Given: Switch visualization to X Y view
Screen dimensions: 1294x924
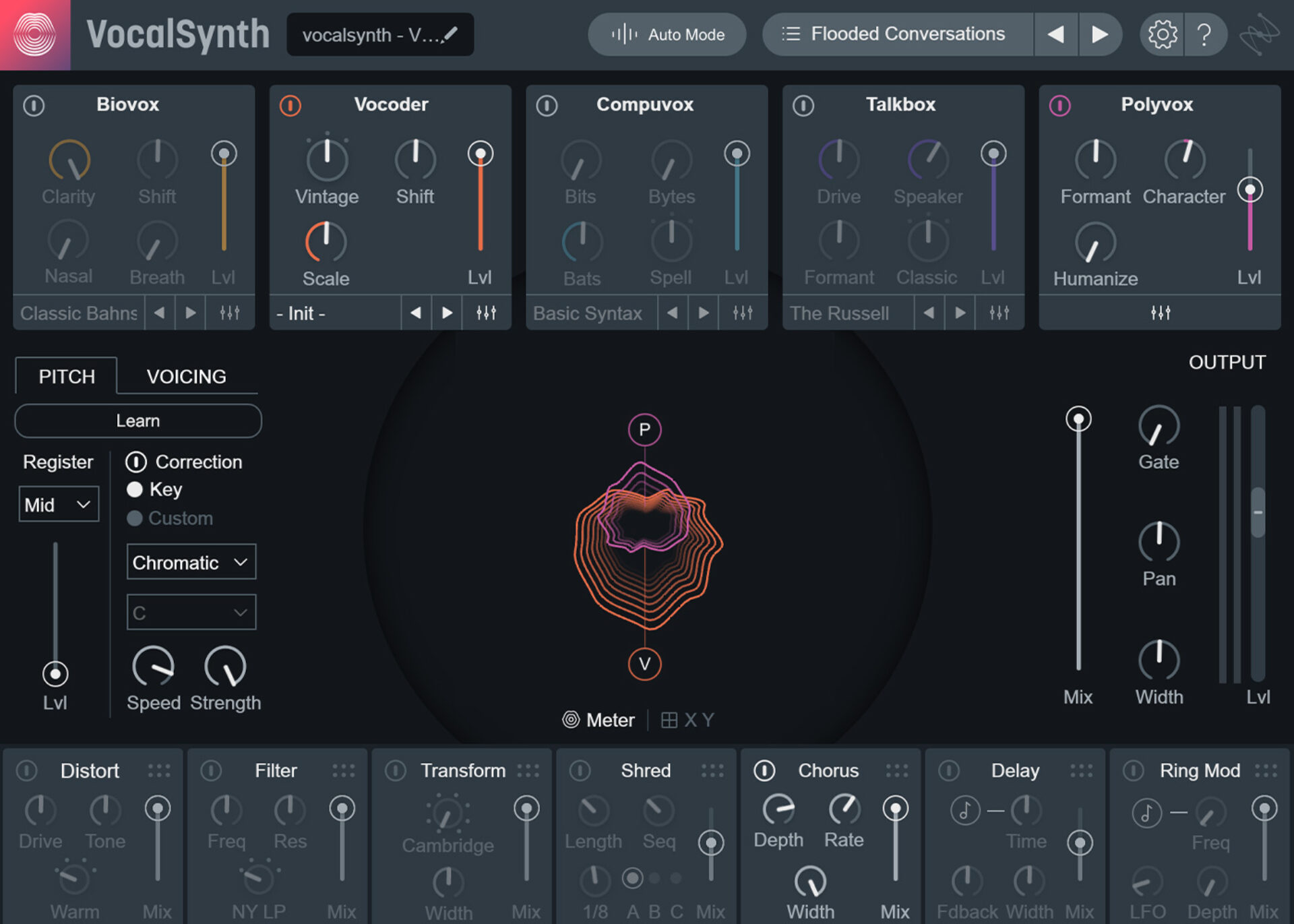Looking at the screenshot, I should point(687,719).
